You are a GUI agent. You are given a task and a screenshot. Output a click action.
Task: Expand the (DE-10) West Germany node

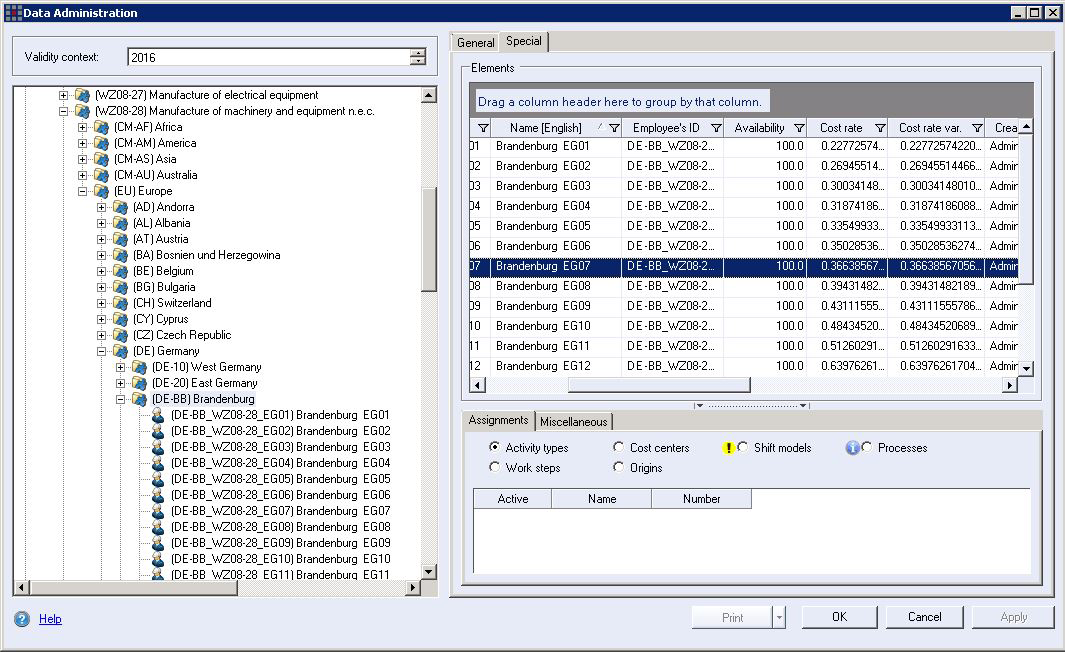(120, 367)
